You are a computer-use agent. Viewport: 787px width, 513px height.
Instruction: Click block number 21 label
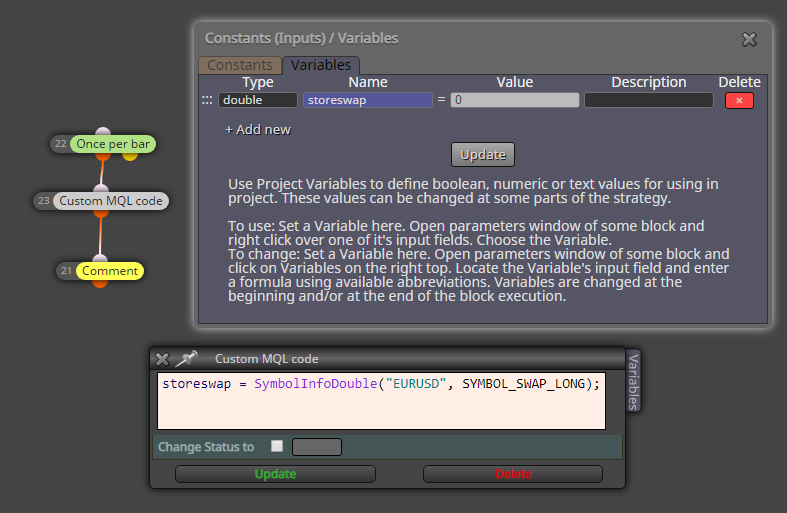click(66, 271)
